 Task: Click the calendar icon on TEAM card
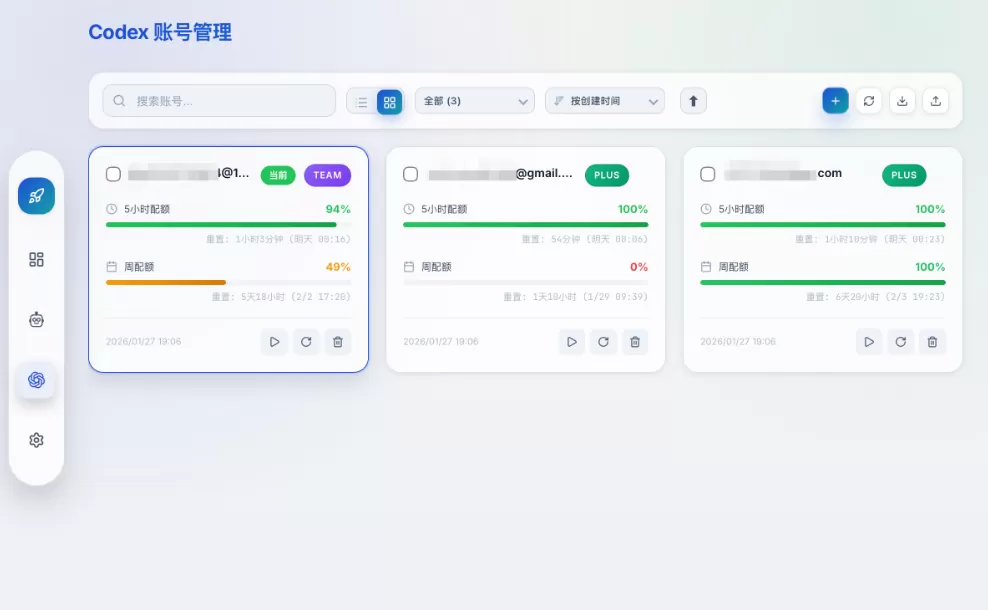(112, 267)
